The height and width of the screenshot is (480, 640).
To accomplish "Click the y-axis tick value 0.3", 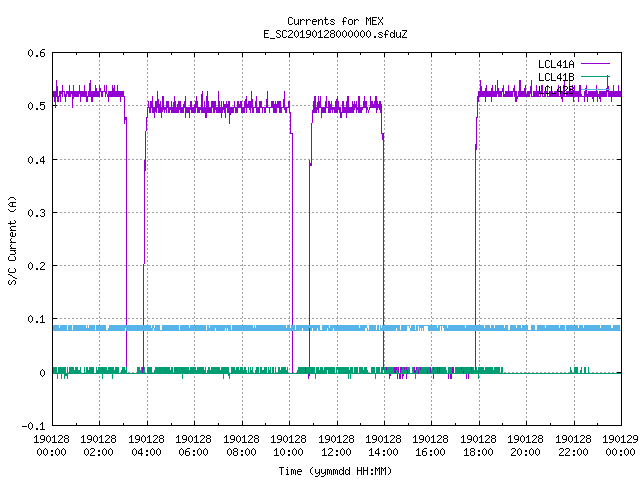I will click(36, 213).
